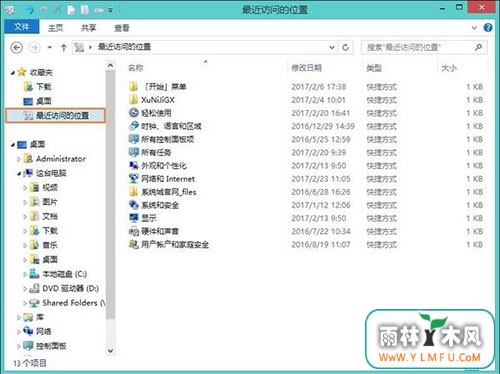Click the 外观和个性化 icon
This screenshot has width=500, height=374.
[133, 165]
